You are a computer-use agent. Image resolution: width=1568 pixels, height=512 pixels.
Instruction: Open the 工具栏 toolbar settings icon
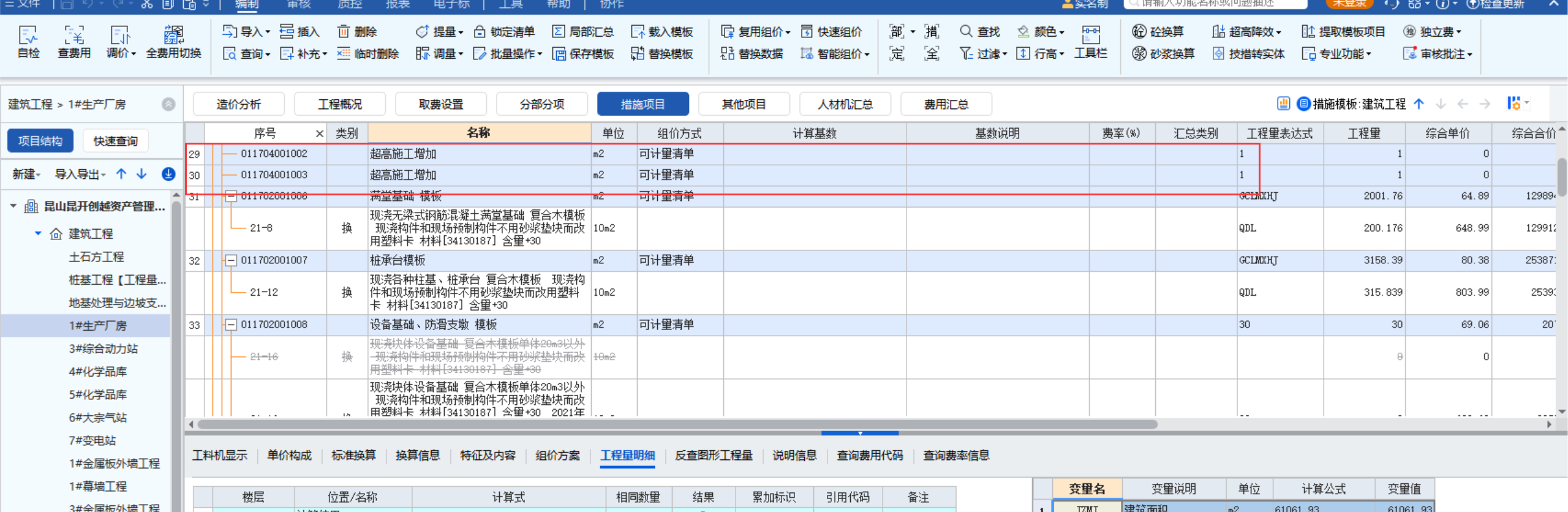click(1091, 34)
